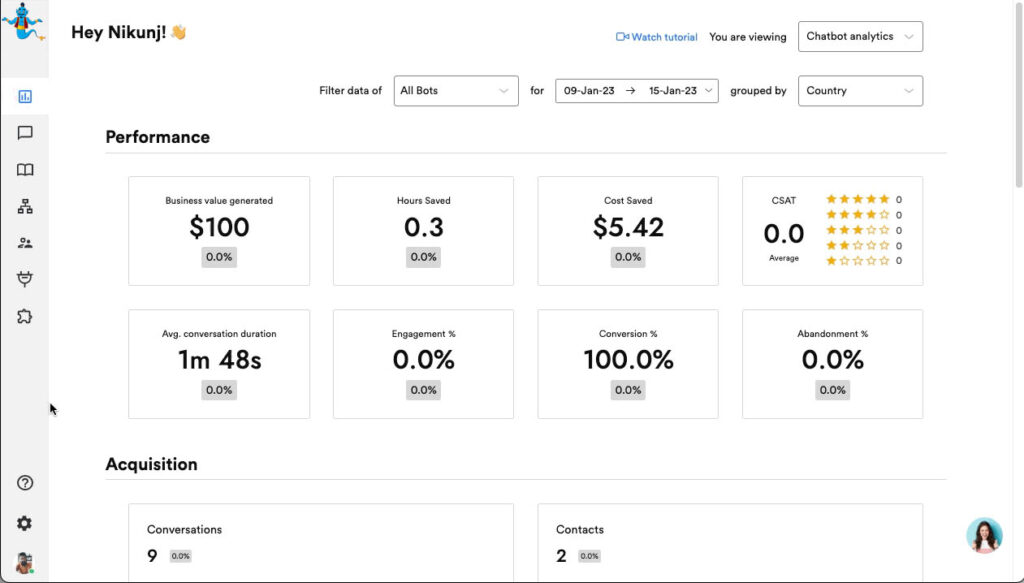Open the analytics bar chart sidebar icon
1024x583 pixels.
[25, 97]
